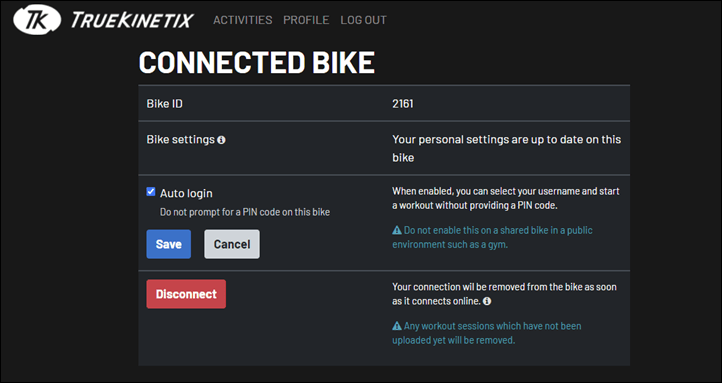
Task: Click the Auto login label text
Action: coord(186,193)
